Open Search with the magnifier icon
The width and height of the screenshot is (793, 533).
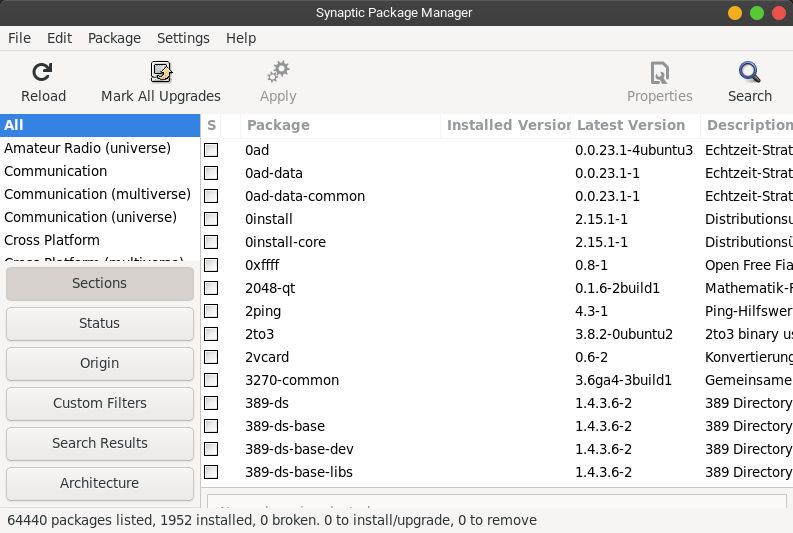pyautogui.click(x=749, y=73)
